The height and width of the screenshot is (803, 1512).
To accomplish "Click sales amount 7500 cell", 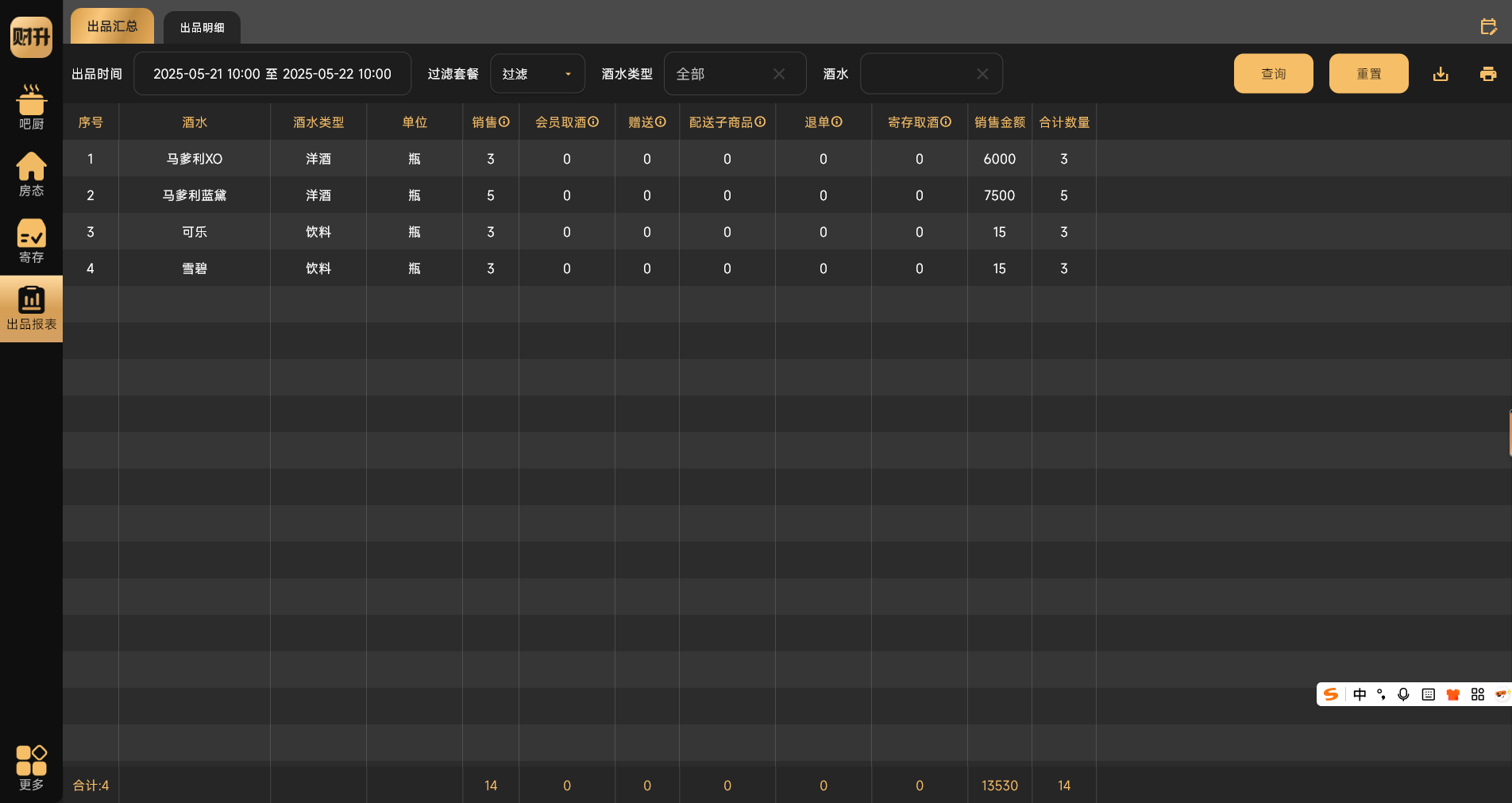I will [1000, 195].
